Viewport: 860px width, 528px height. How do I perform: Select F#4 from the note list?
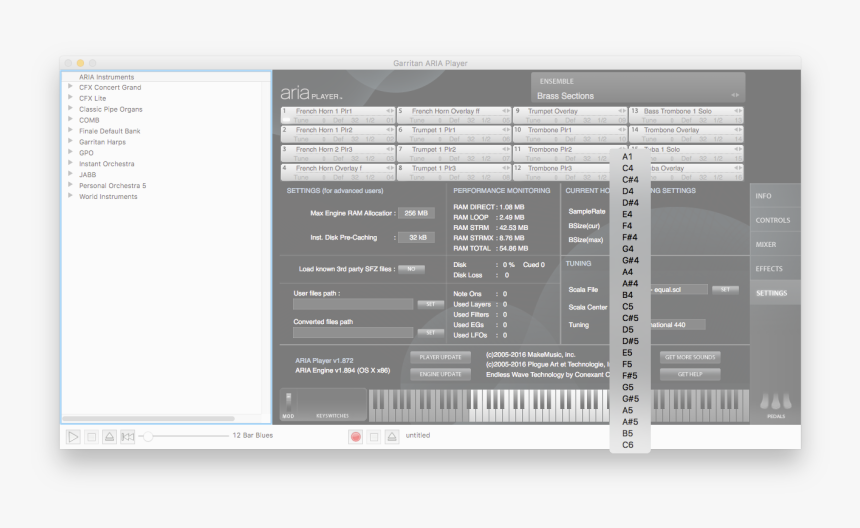(630, 237)
